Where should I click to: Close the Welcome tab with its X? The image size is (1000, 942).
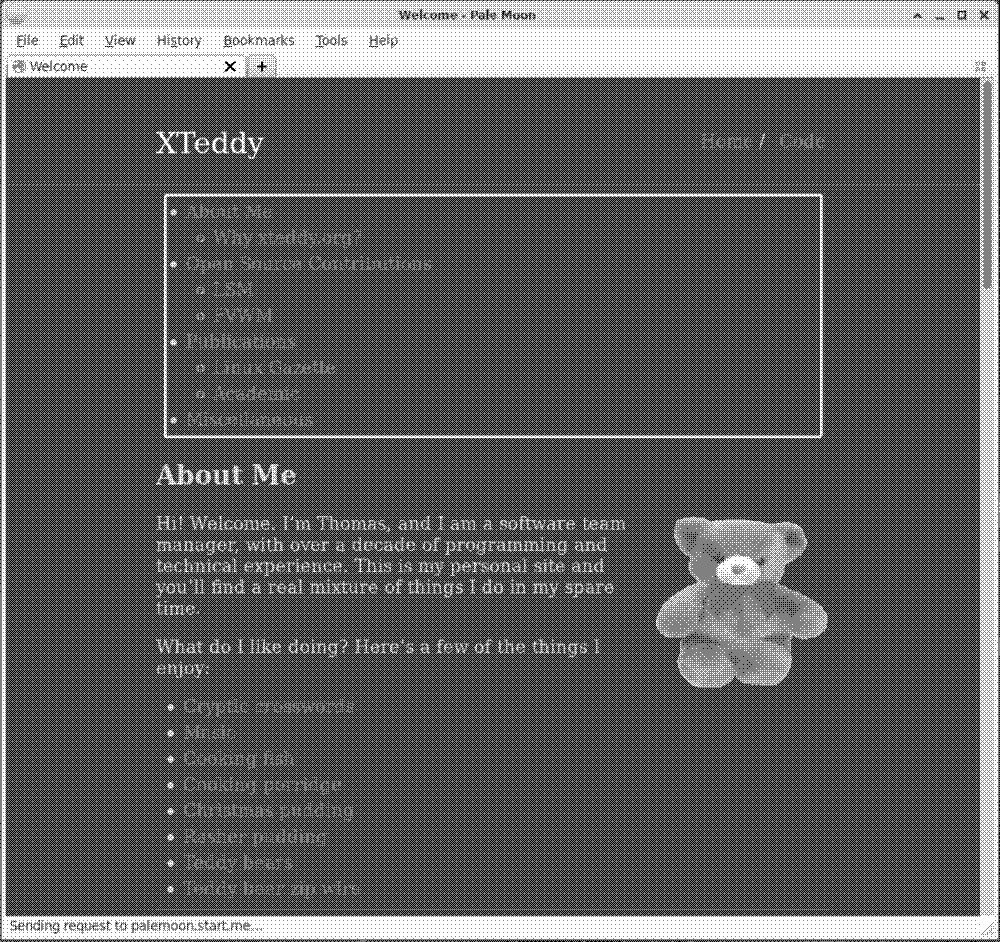coord(230,66)
